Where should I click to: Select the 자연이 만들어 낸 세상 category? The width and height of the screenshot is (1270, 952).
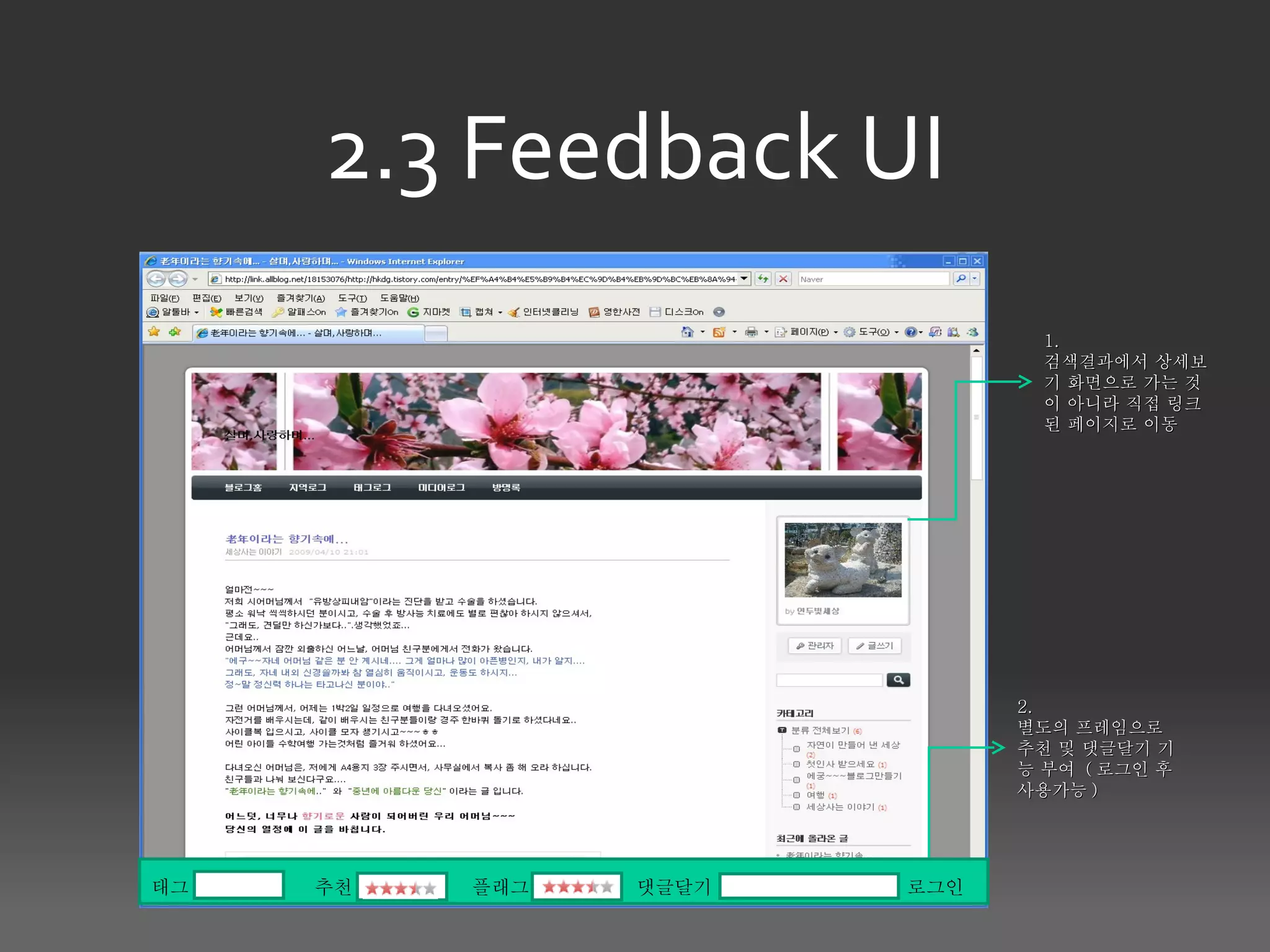pos(853,745)
